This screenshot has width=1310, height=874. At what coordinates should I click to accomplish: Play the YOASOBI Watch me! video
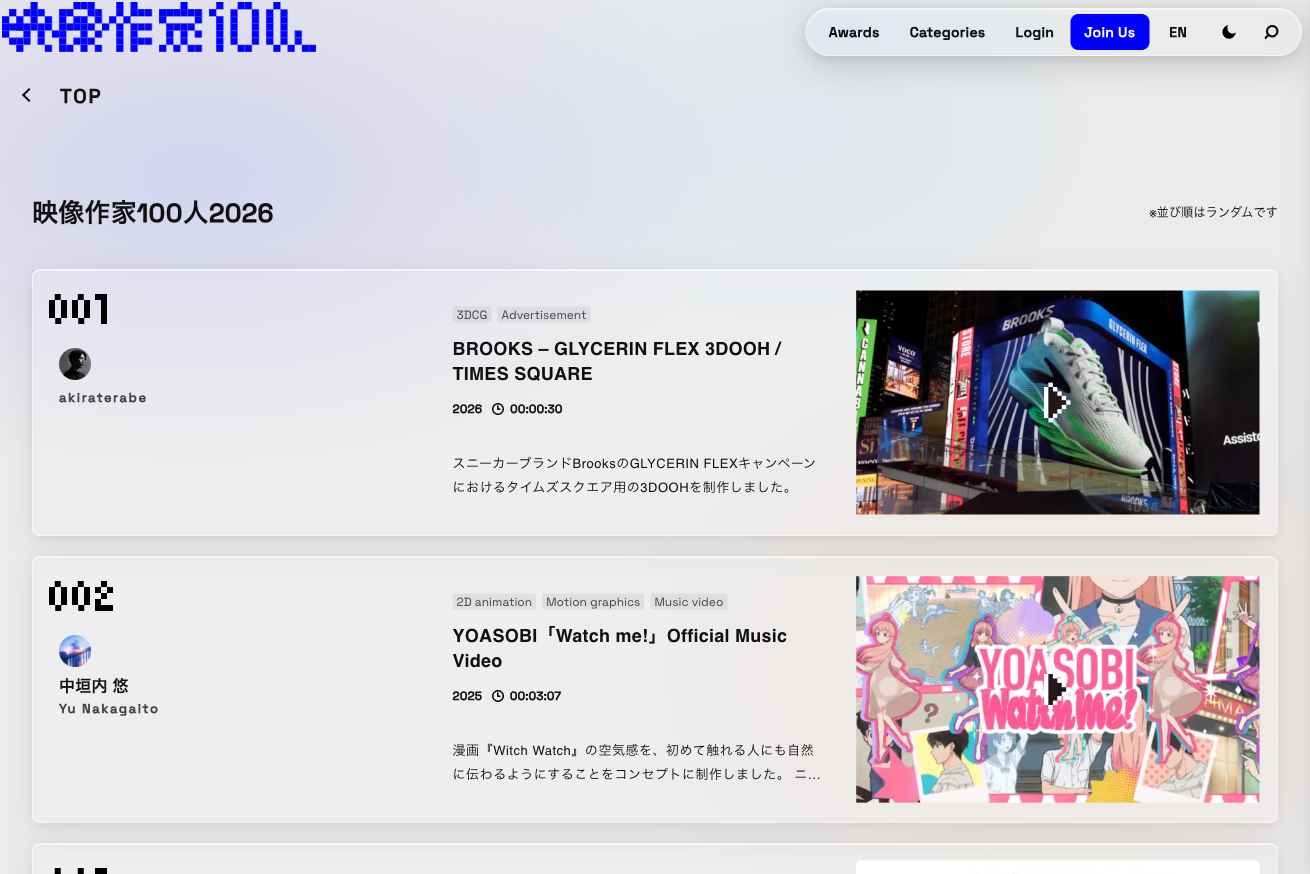pos(1057,689)
